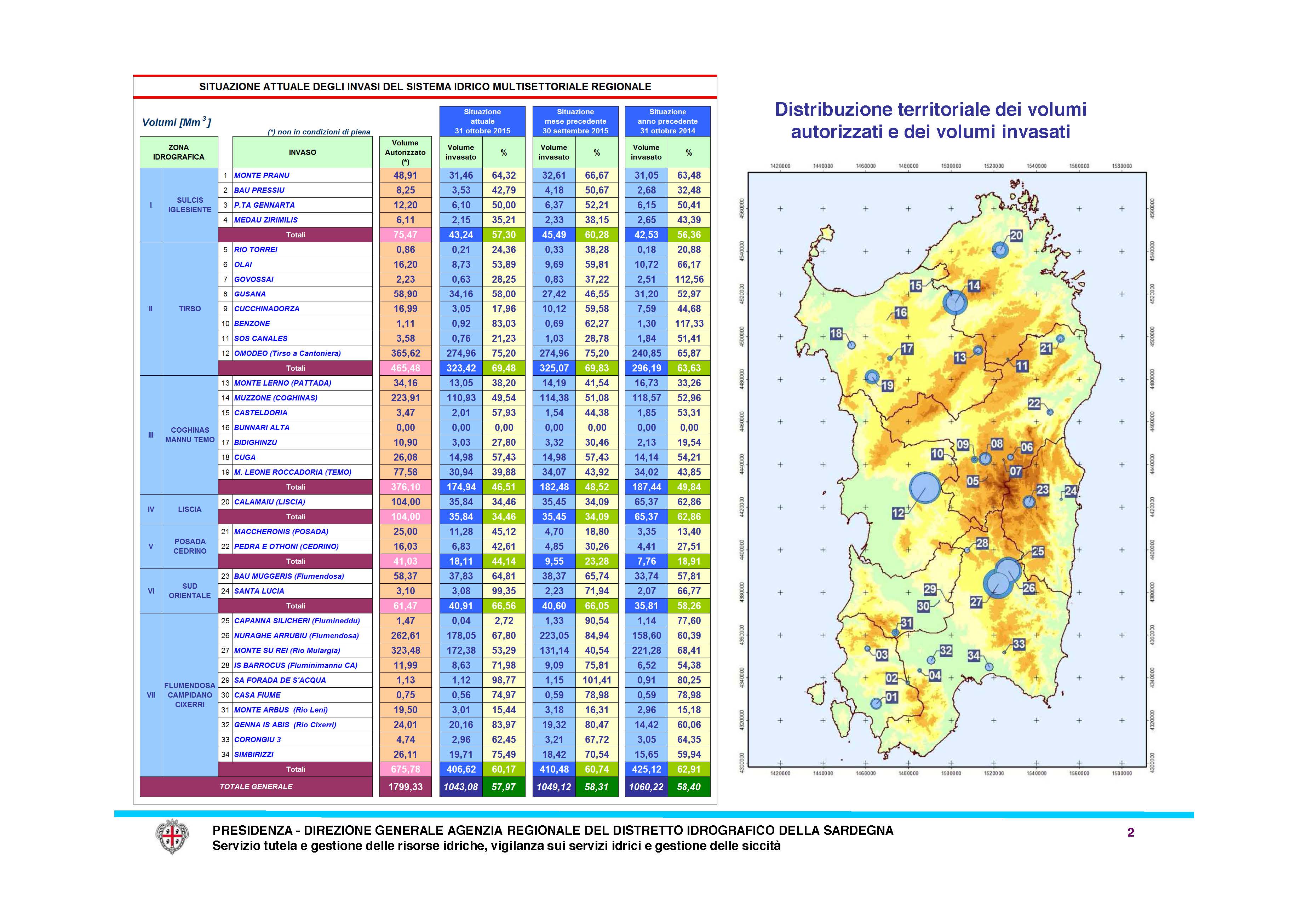Viewport: 1308px width, 924px height.
Task: Click the page number 2 in footer
Action: [x=1130, y=832]
